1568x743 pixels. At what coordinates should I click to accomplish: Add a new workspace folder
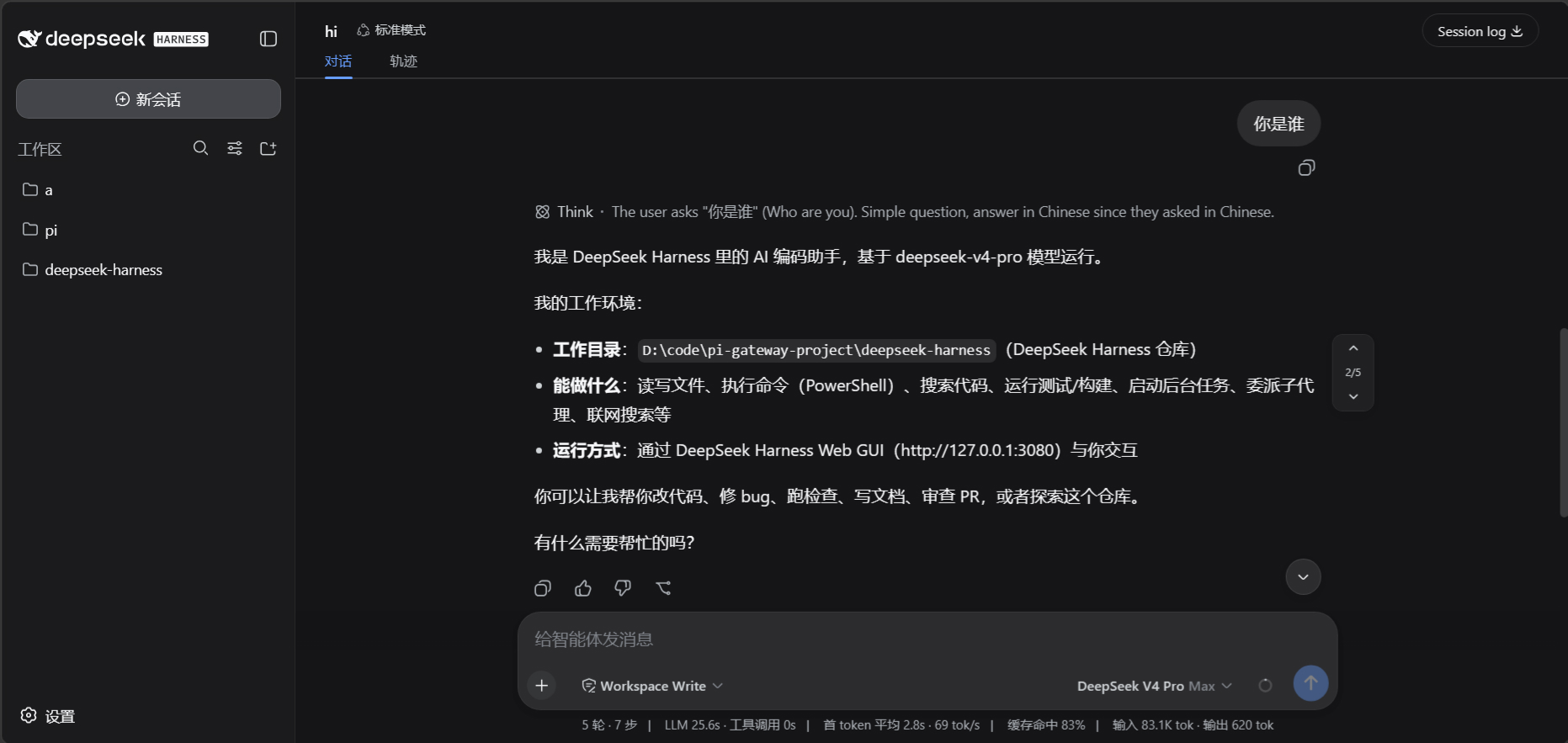pyautogui.click(x=268, y=148)
